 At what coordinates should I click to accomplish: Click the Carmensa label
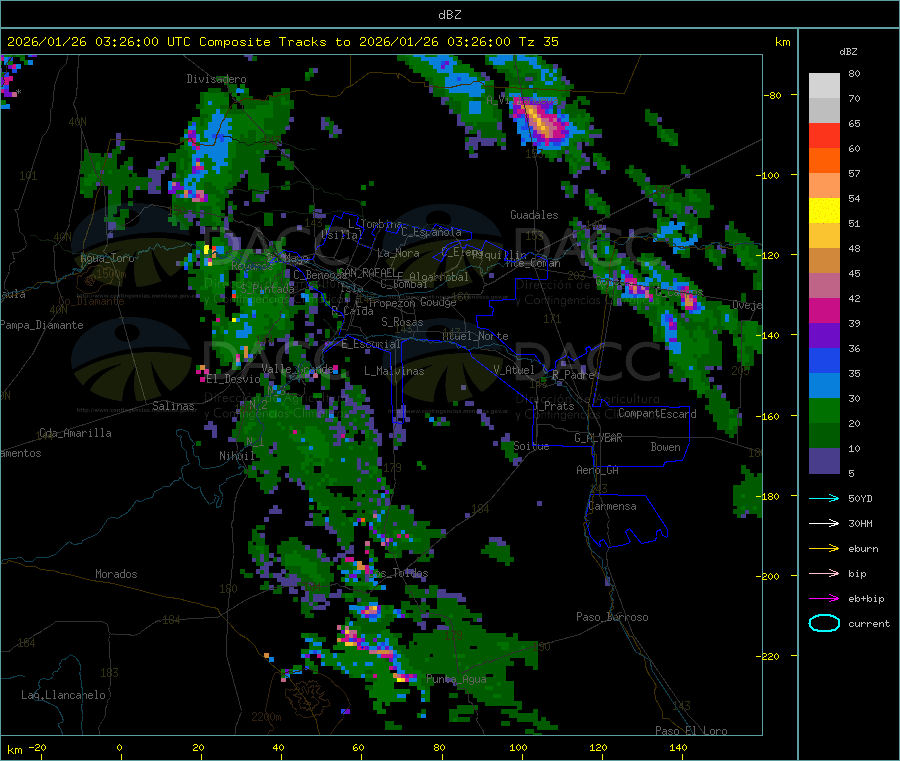(x=612, y=507)
